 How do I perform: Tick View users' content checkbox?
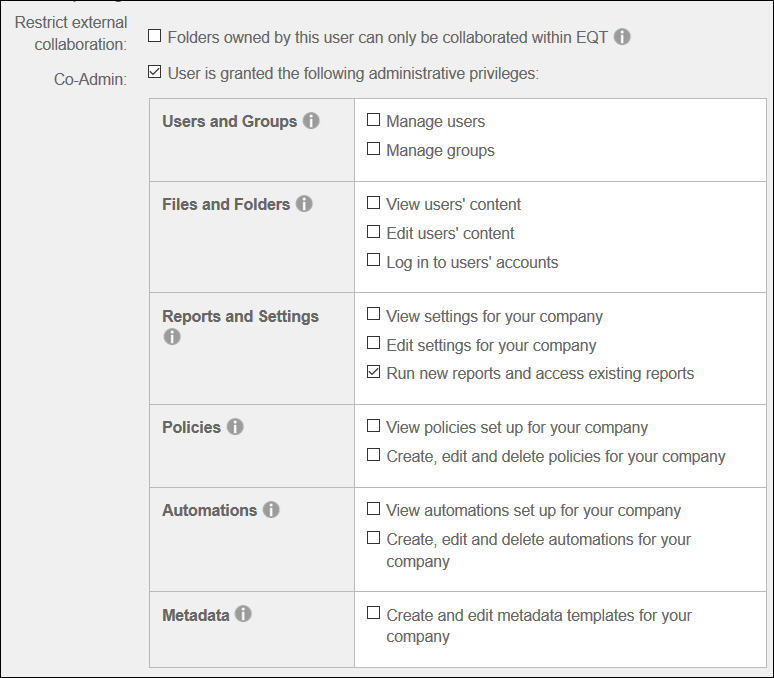click(x=374, y=204)
